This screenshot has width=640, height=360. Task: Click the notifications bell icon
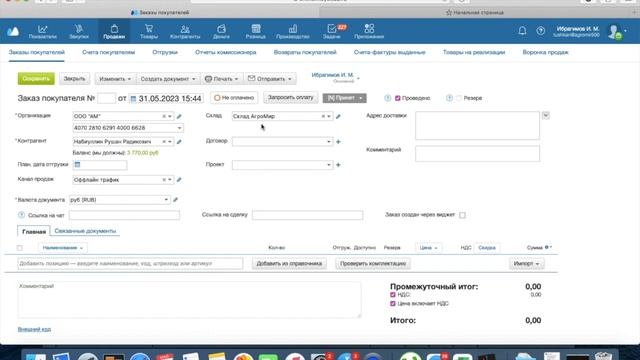[522, 31]
